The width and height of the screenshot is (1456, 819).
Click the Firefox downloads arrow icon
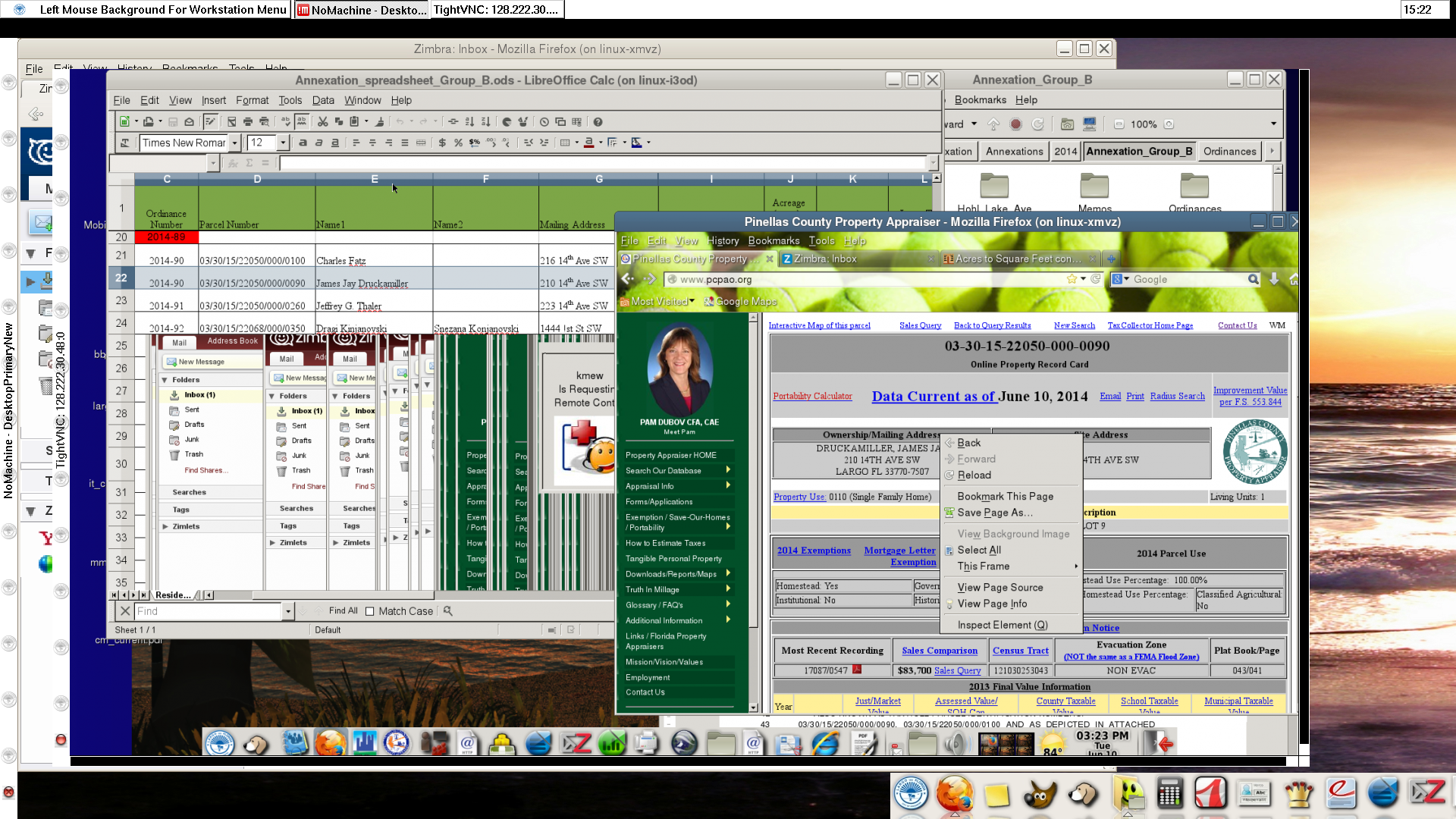(1274, 279)
